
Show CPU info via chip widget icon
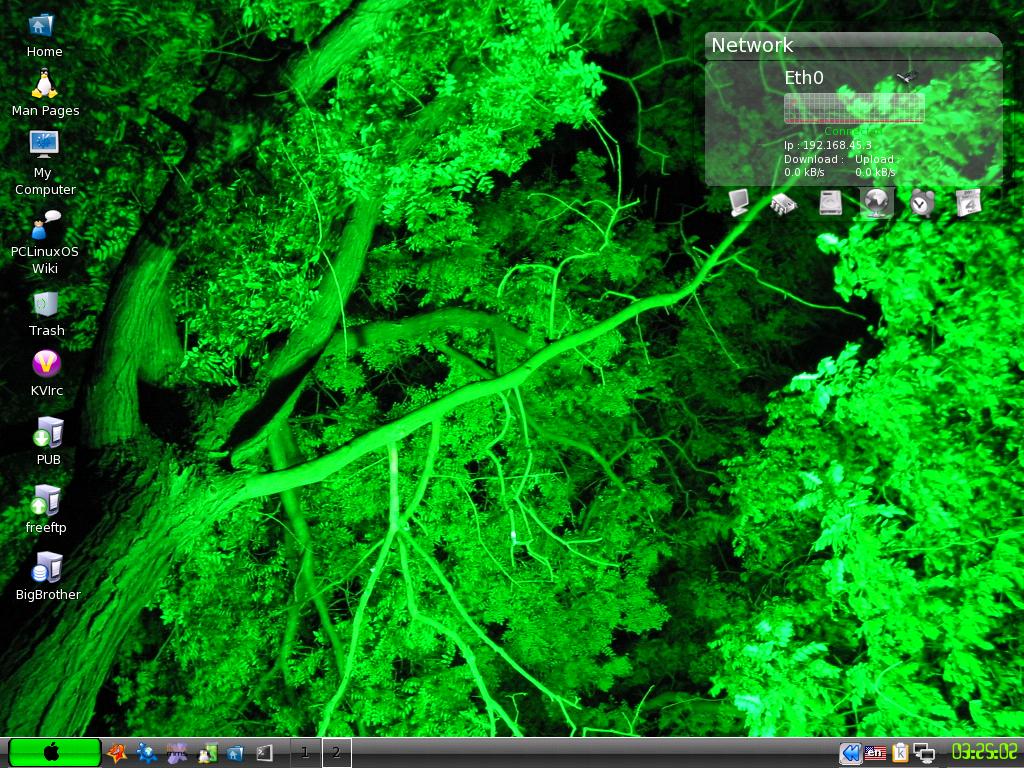coord(783,203)
